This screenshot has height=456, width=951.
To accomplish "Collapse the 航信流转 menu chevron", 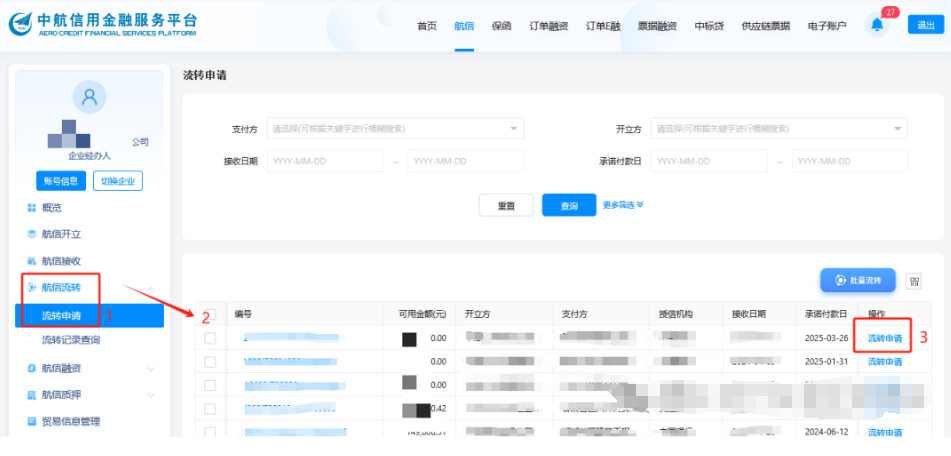I will point(151,287).
